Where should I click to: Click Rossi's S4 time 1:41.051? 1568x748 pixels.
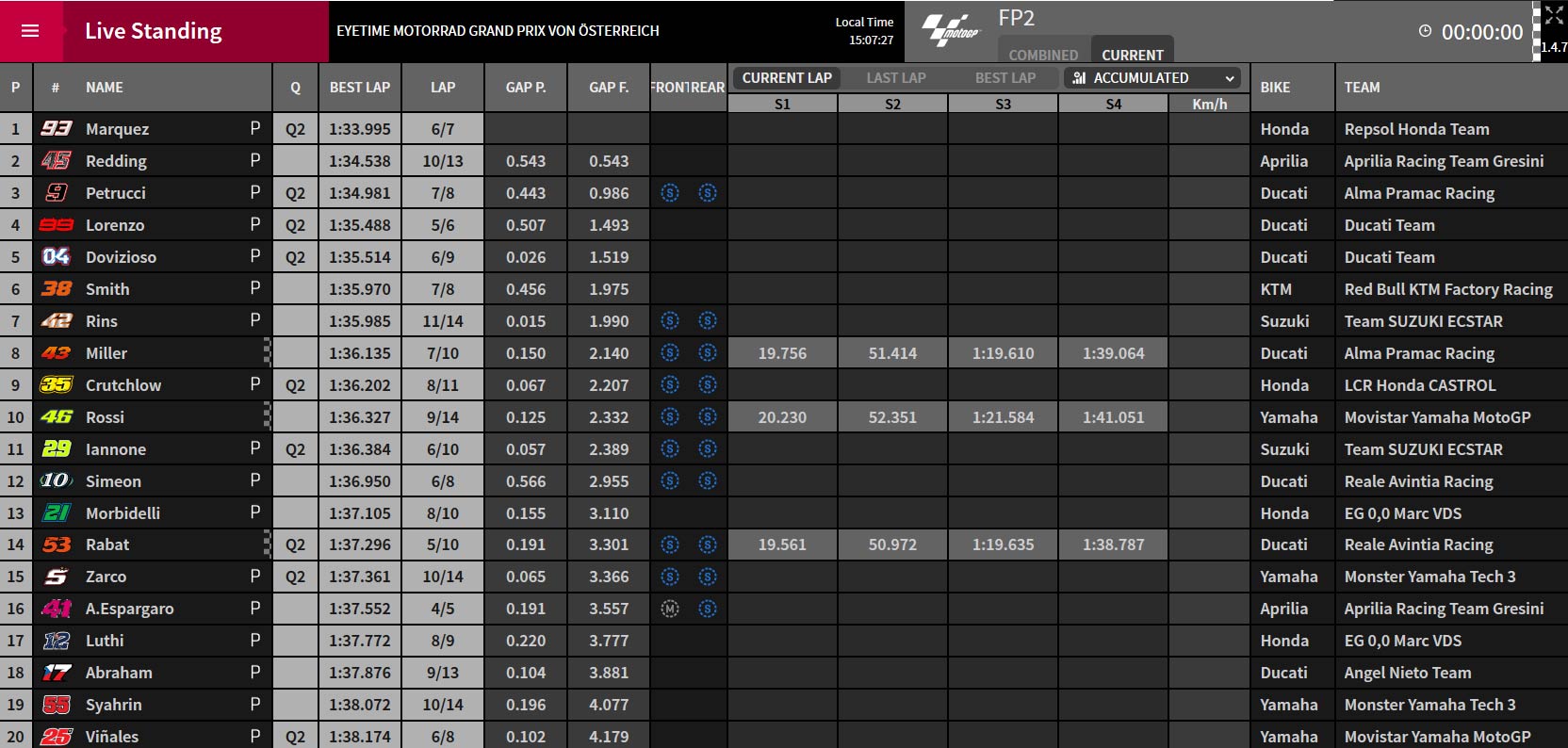1114,417
